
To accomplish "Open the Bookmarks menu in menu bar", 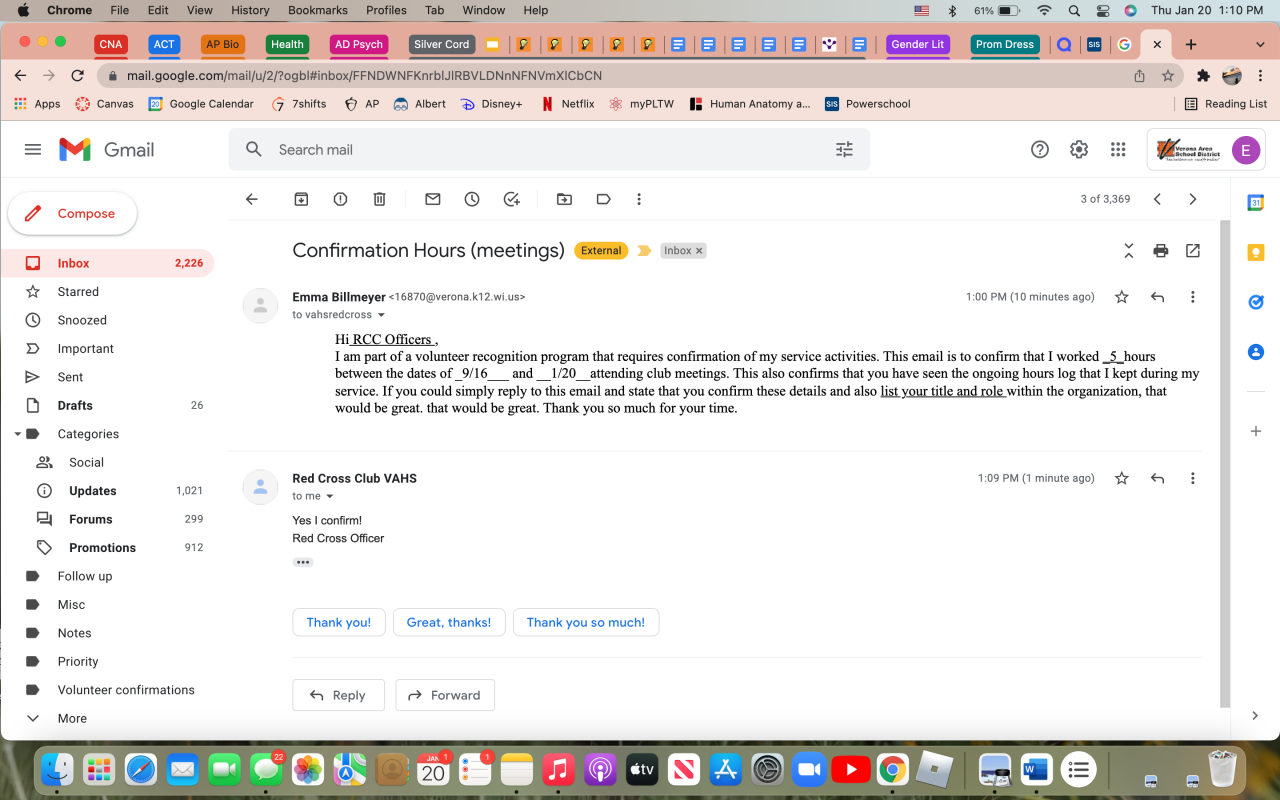I will pyautogui.click(x=318, y=10).
